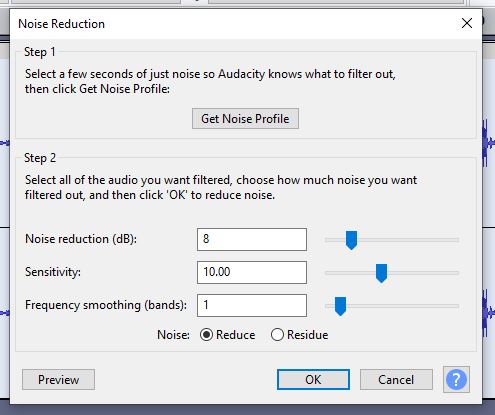Click the Noise Reduction title bar
Image resolution: width=495 pixels, height=415 pixels.
pos(233,24)
